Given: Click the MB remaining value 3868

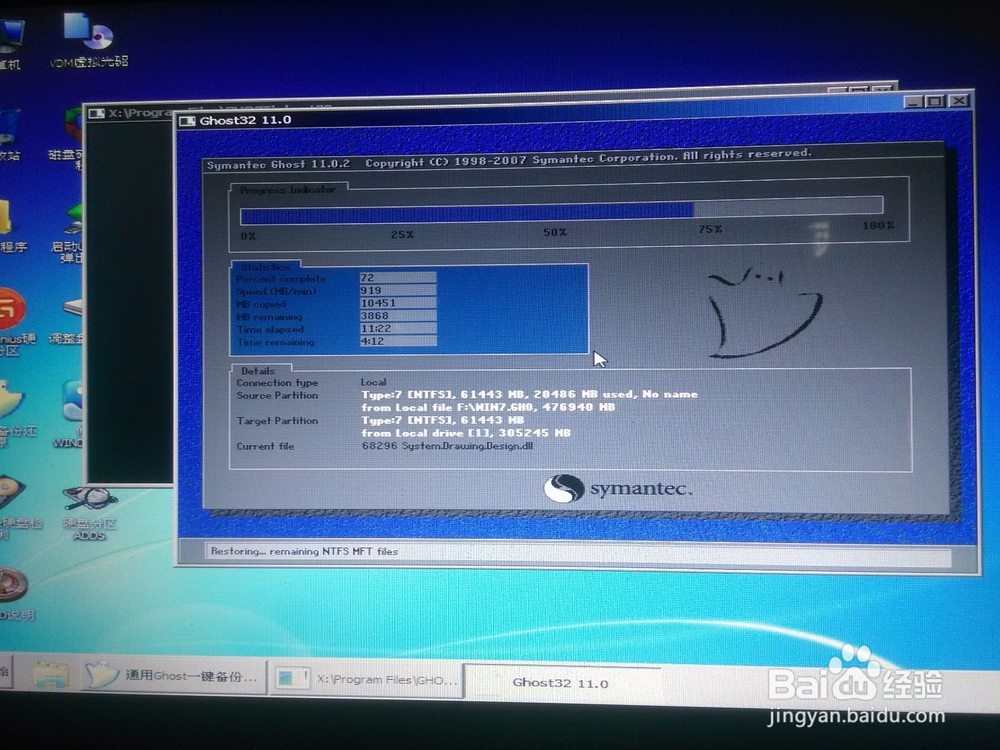Looking at the screenshot, I should coord(398,316).
